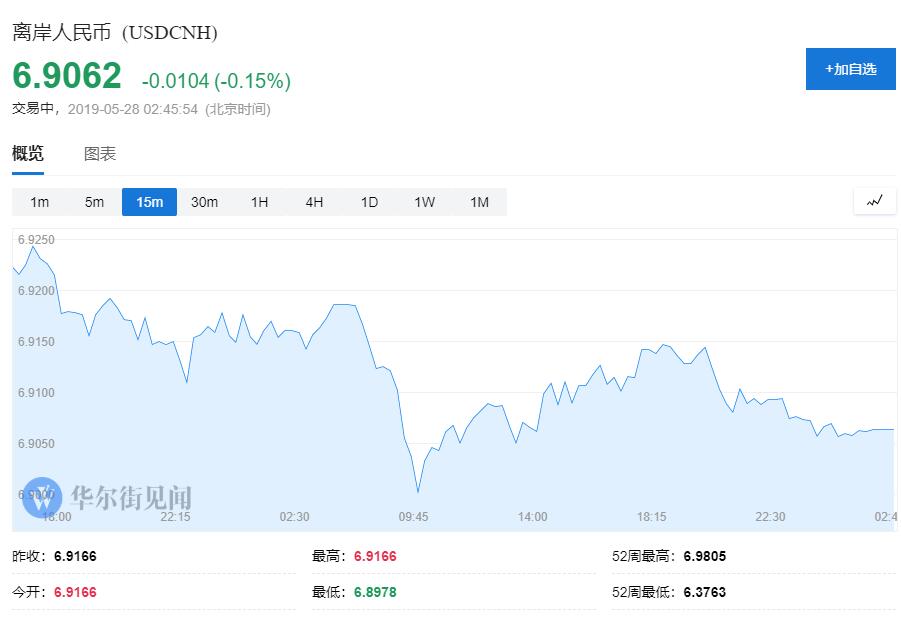Click the line chart type icon
The image size is (901, 624).
click(x=874, y=201)
